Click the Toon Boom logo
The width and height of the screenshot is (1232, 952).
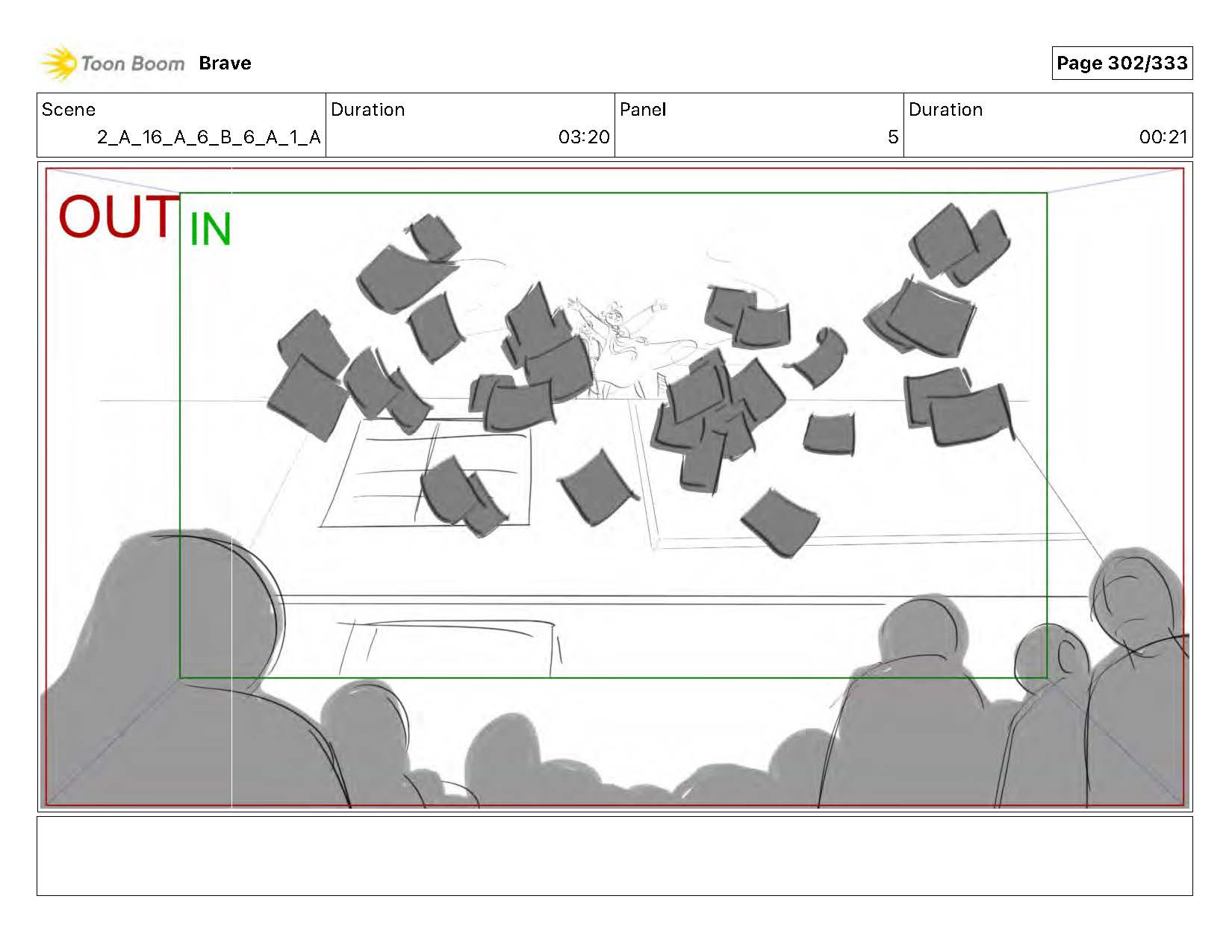112,63
